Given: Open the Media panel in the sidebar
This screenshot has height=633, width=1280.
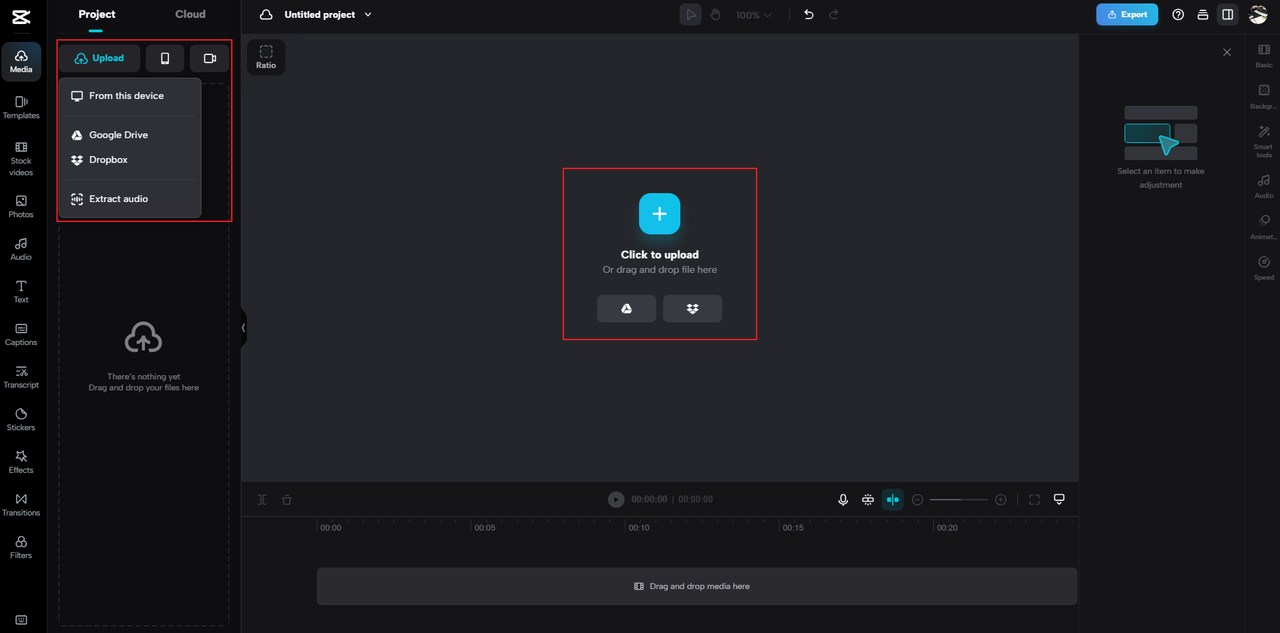Looking at the screenshot, I should [21, 62].
